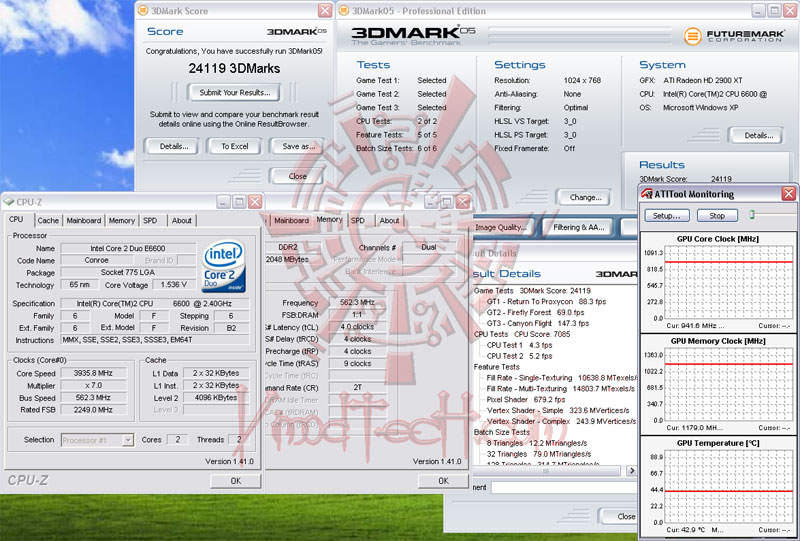Select Fill Rate - Multi-Texturing row
Viewport: 800px width, 541px height.
point(561,388)
